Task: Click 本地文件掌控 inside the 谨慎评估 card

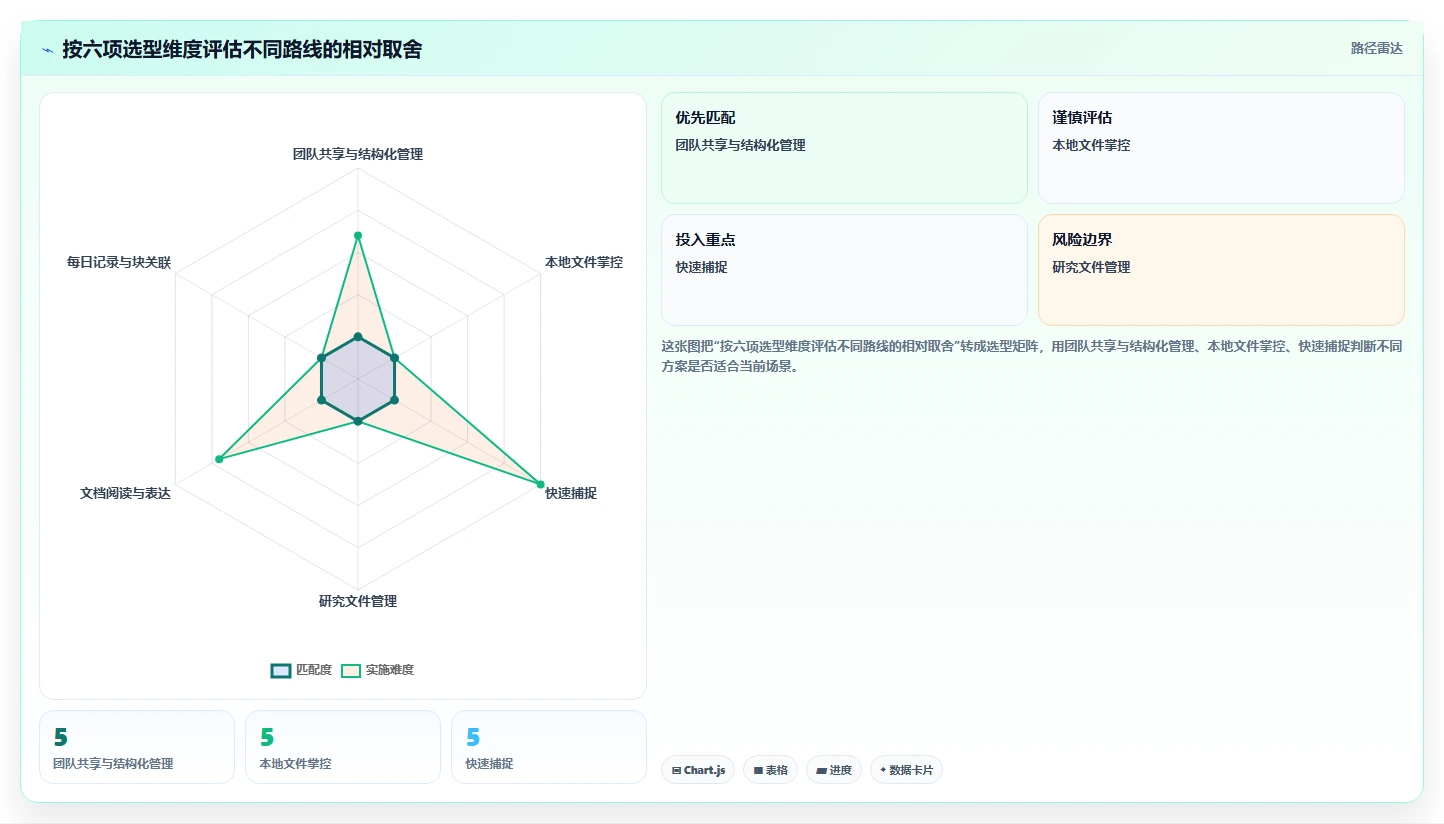Action: click(1092, 145)
